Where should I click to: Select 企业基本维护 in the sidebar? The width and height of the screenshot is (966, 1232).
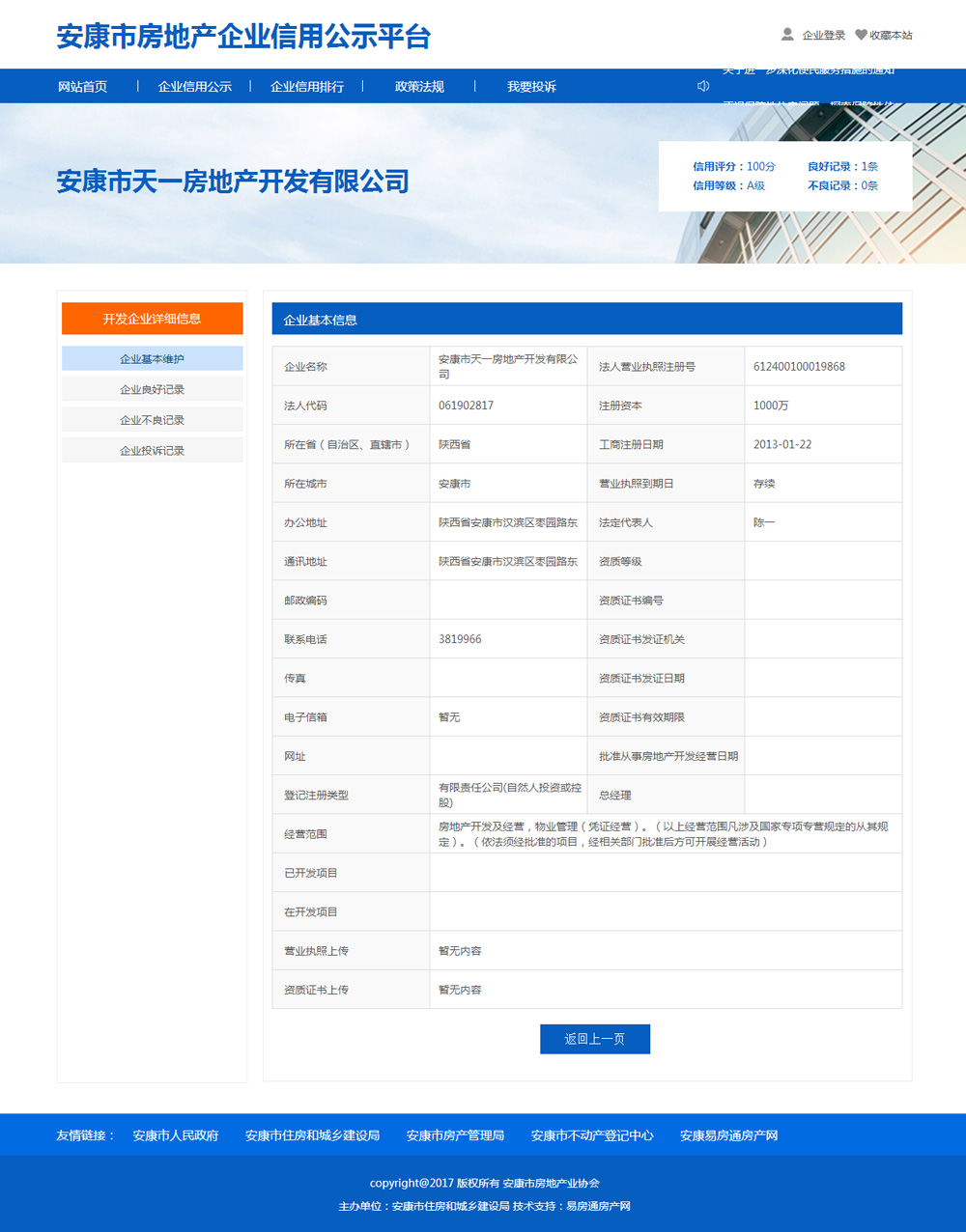(x=152, y=359)
